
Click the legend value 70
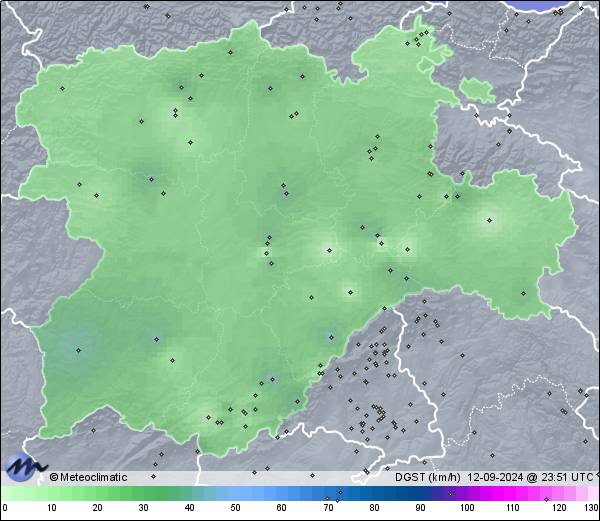pos(328,508)
